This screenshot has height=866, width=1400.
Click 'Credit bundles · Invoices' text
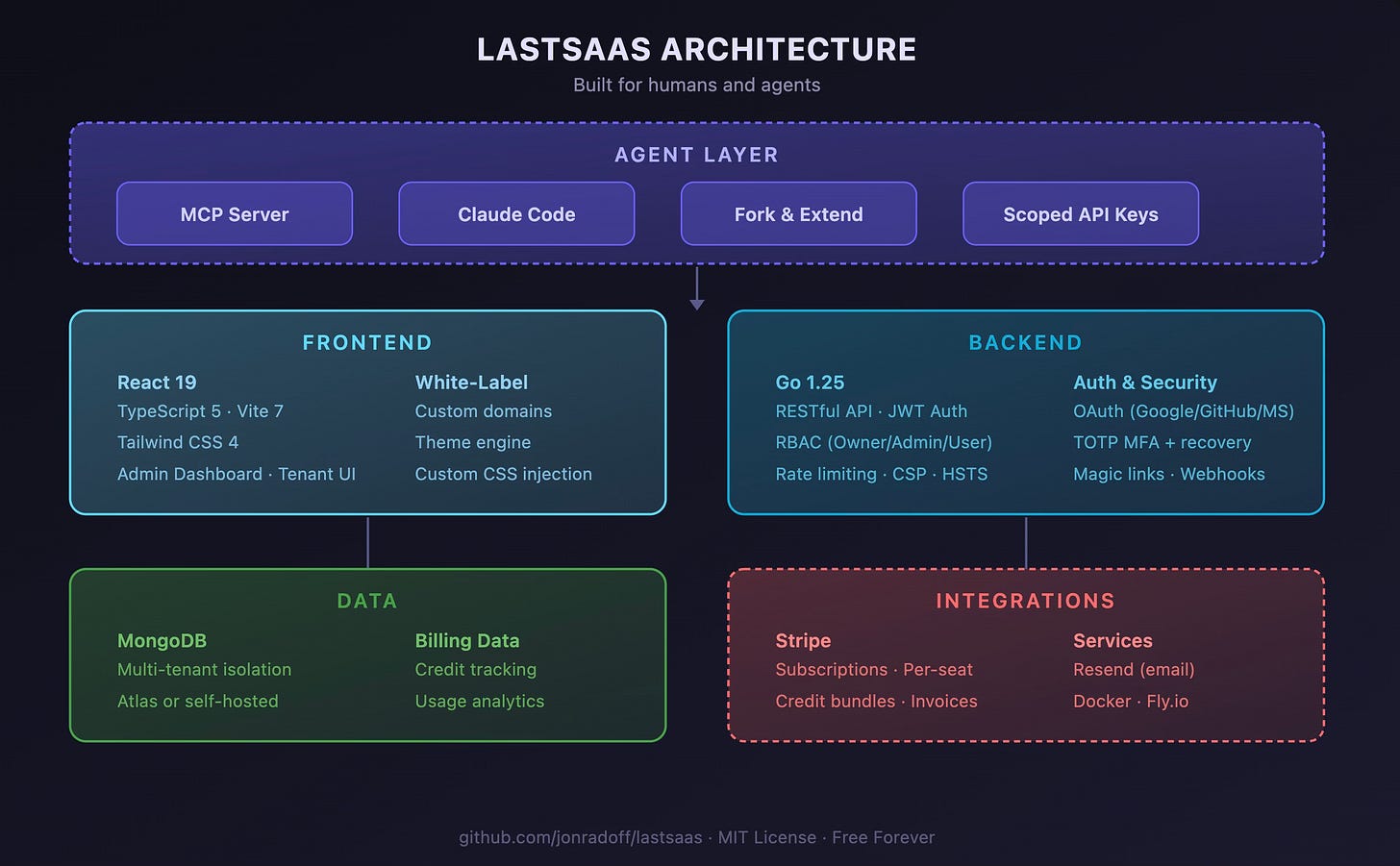coord(877,702)
